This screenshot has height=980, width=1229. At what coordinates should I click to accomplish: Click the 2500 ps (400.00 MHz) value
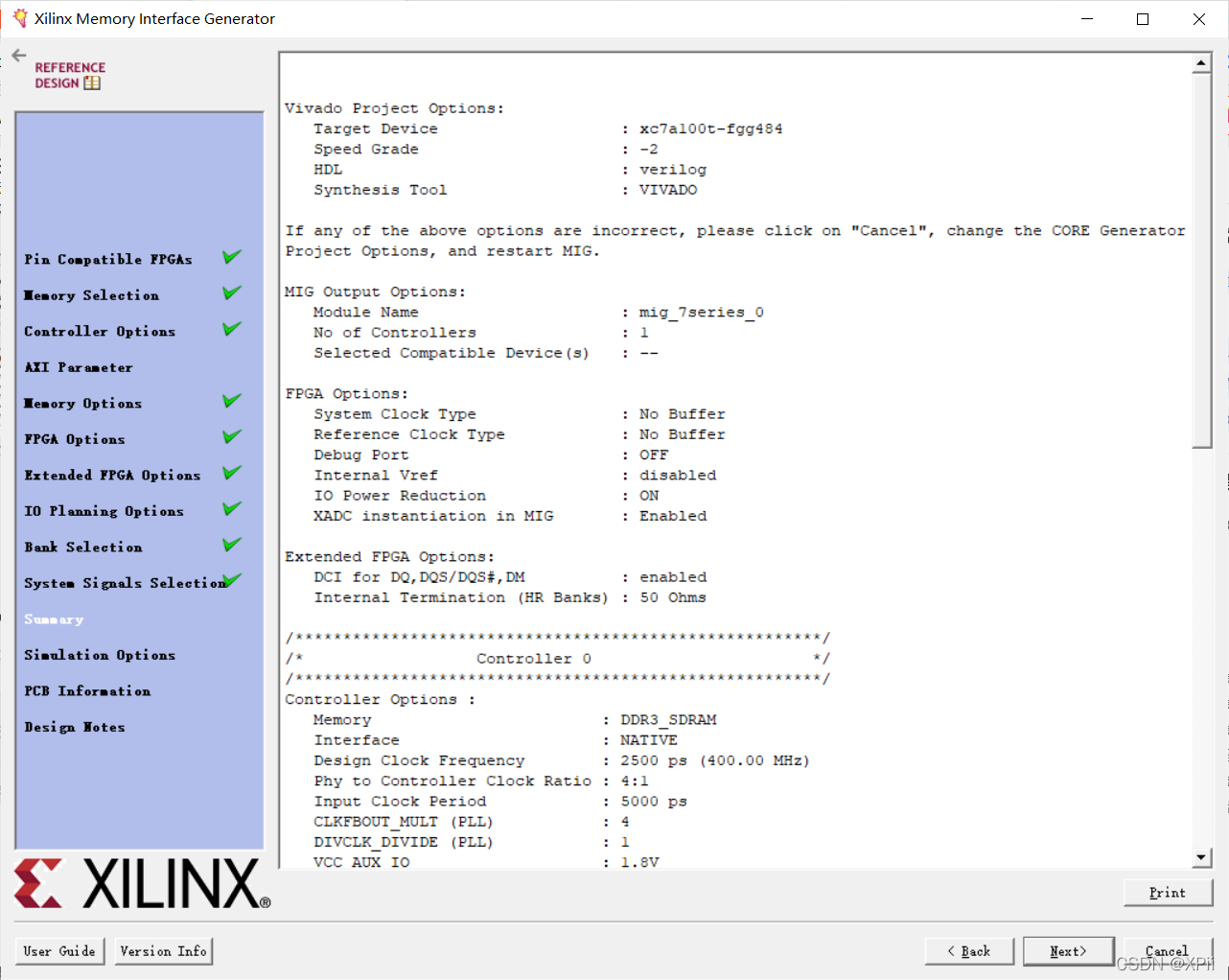coord(715,760)
